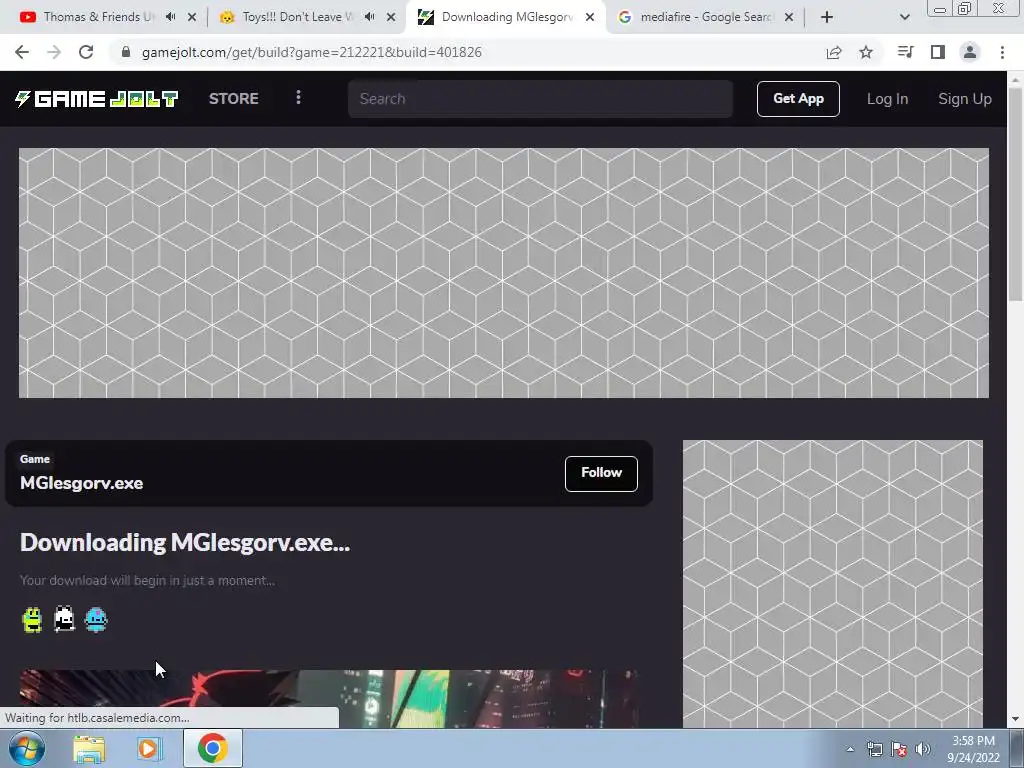Show hidden tray icons arrow
This screenshot has height=768, width=1024.
pos(850,749)
